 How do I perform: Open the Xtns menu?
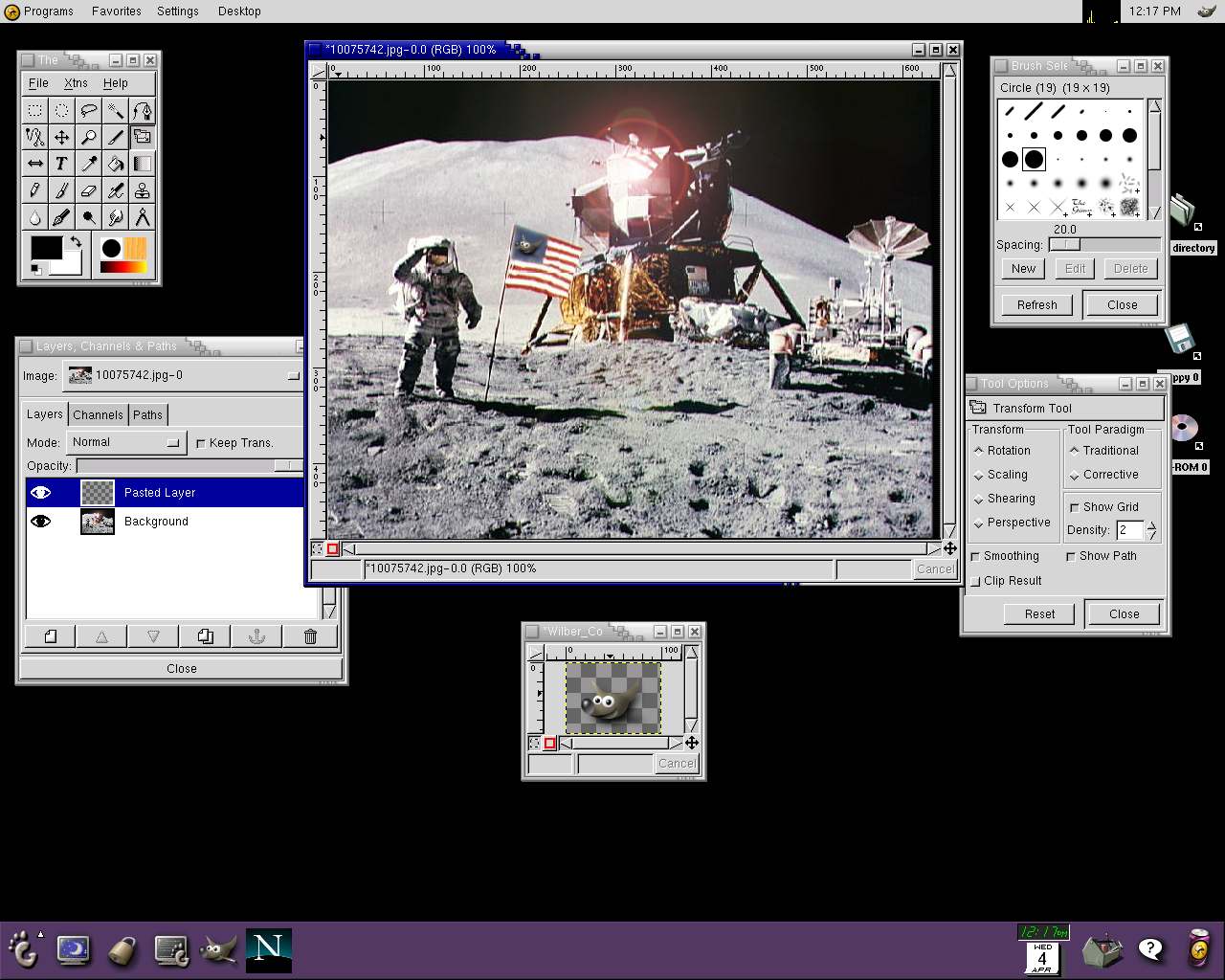click(76, 83)
